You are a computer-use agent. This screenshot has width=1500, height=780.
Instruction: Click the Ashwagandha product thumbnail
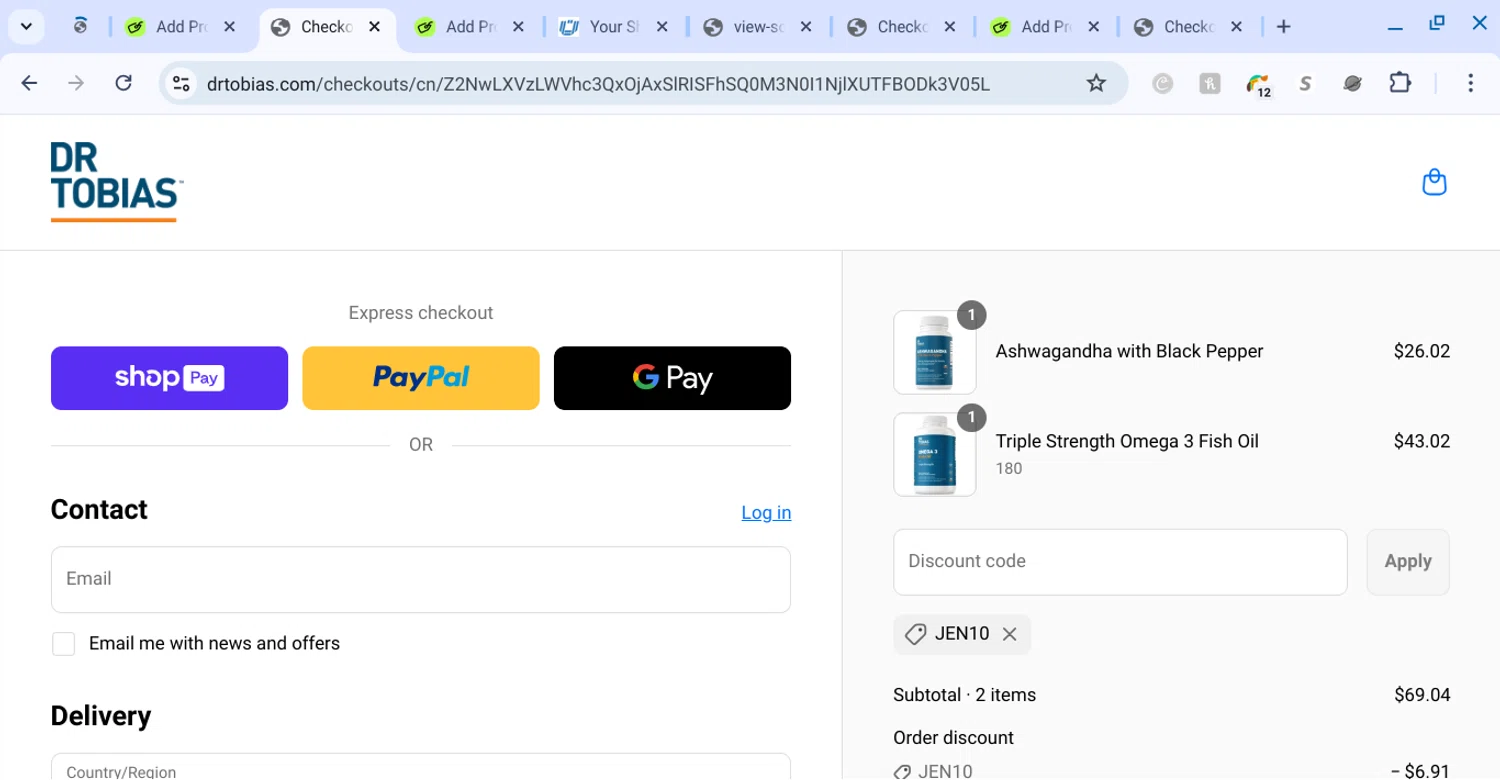click(x=935, y=352)
